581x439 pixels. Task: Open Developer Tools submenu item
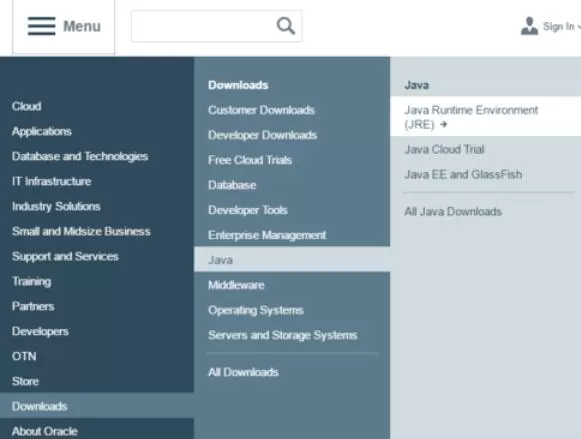pos(248,210)
